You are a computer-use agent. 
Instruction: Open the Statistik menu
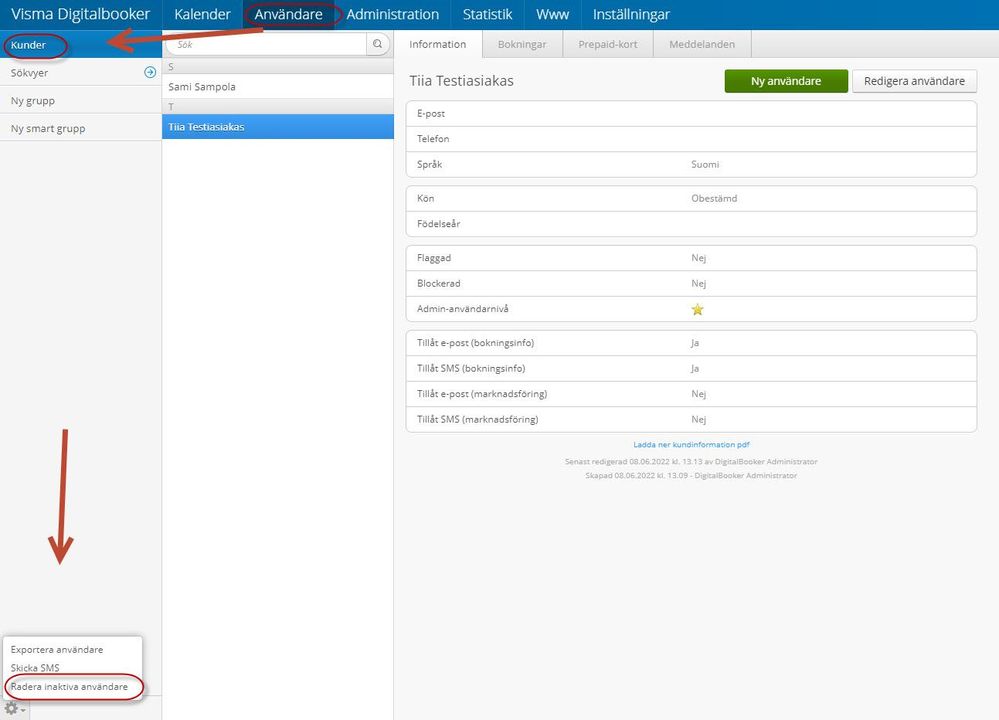(487, 14)
